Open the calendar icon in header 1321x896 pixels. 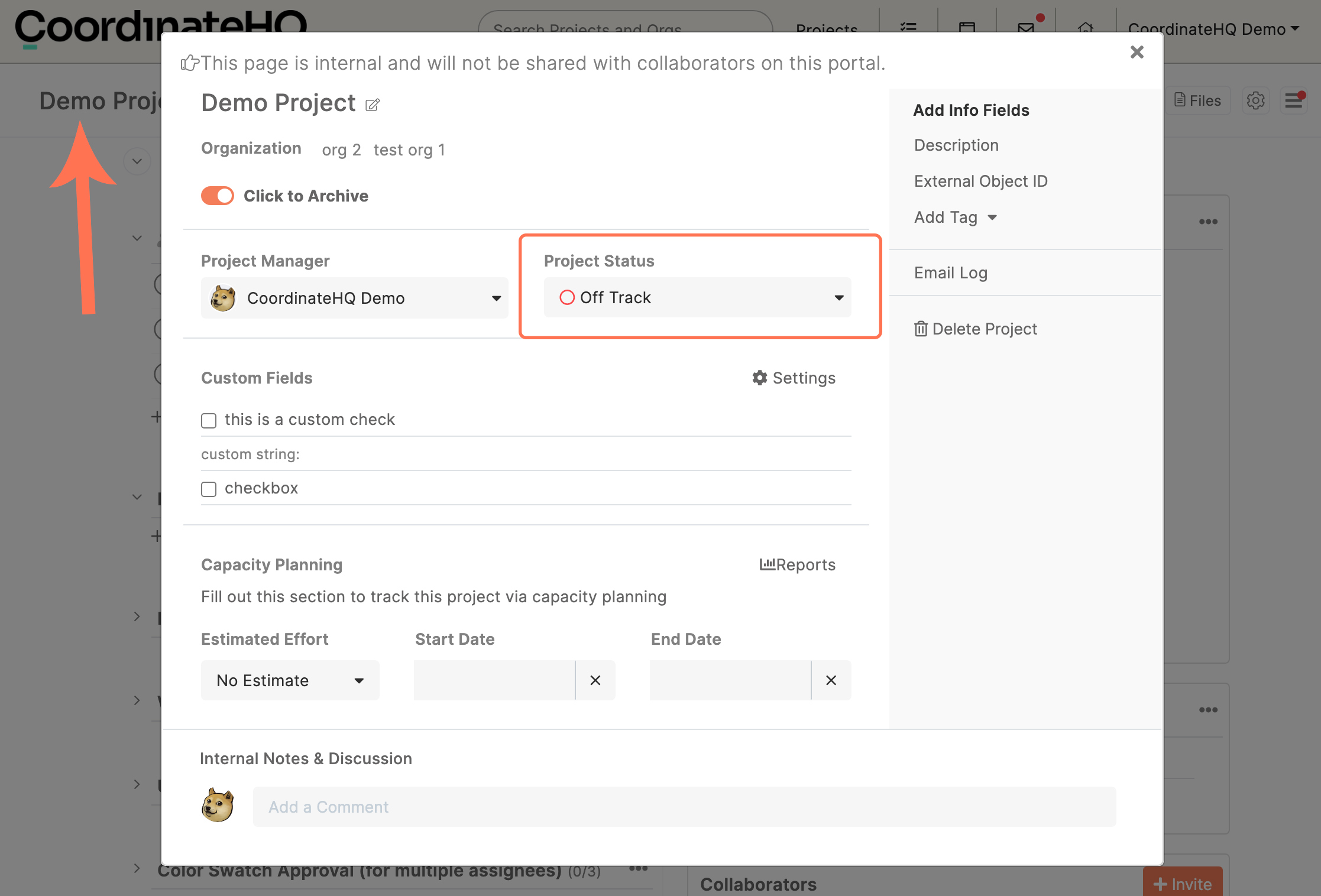pos(967,28)
